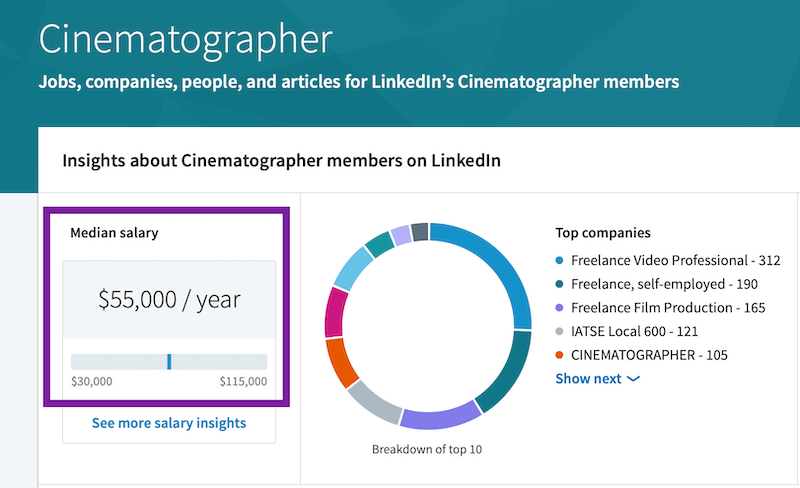Select the purple segment at donut bottom
Viewport: 800px width, 488px height.
[439, 416]
